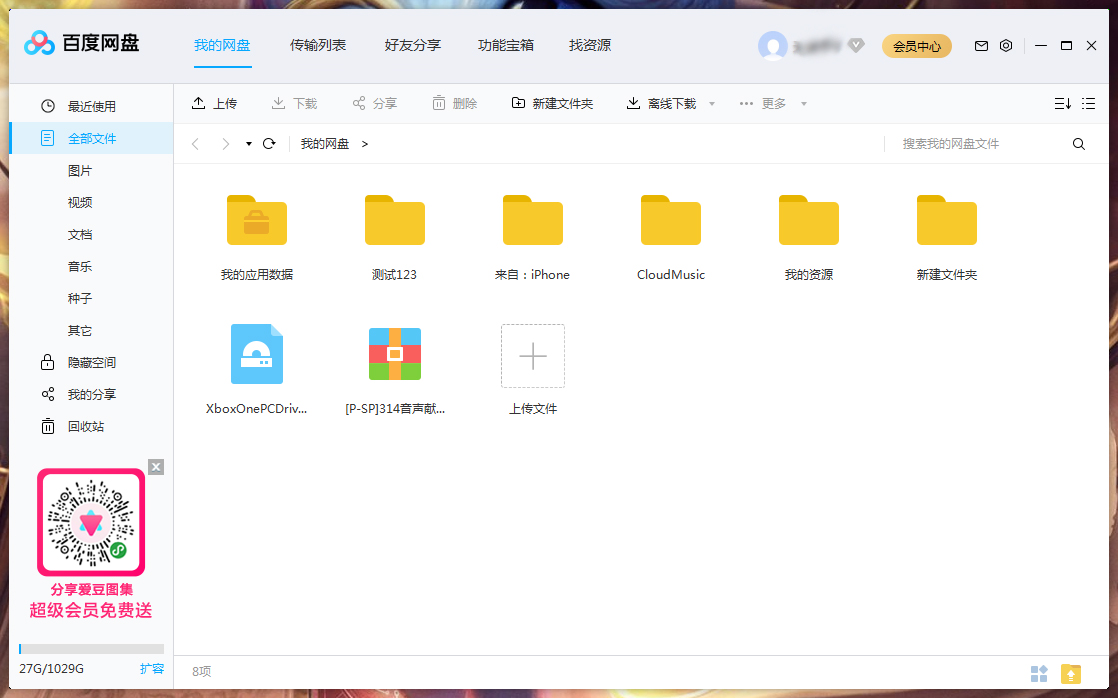Image resolution: width=1118 pixels, height=698 pixels.
Task: Click the sort order icon above the file list
Action: tap(1062, 103)
